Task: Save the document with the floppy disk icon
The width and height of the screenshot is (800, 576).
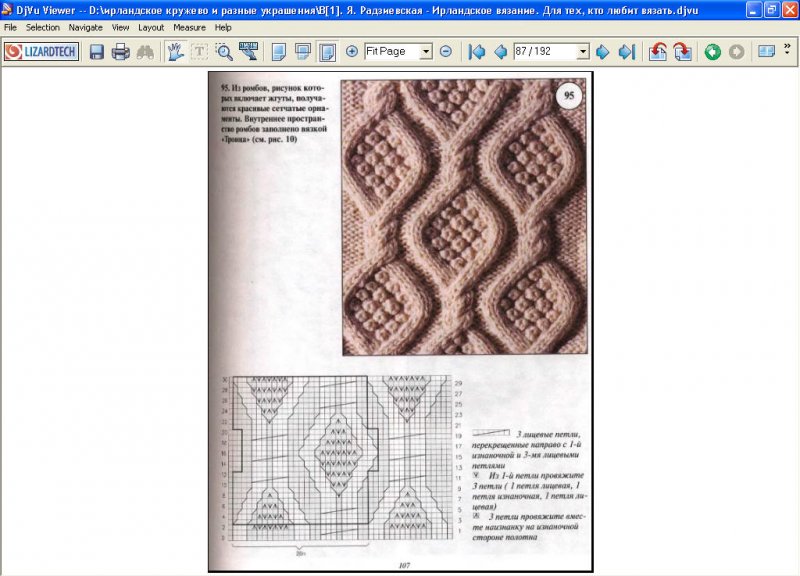Action: [97, 52]
